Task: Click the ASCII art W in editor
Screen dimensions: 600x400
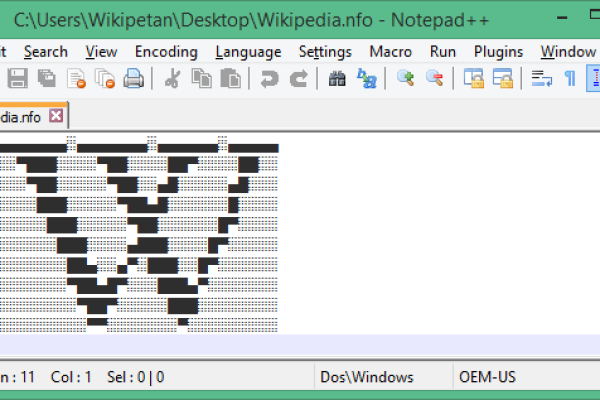Action: coord(139,234)
